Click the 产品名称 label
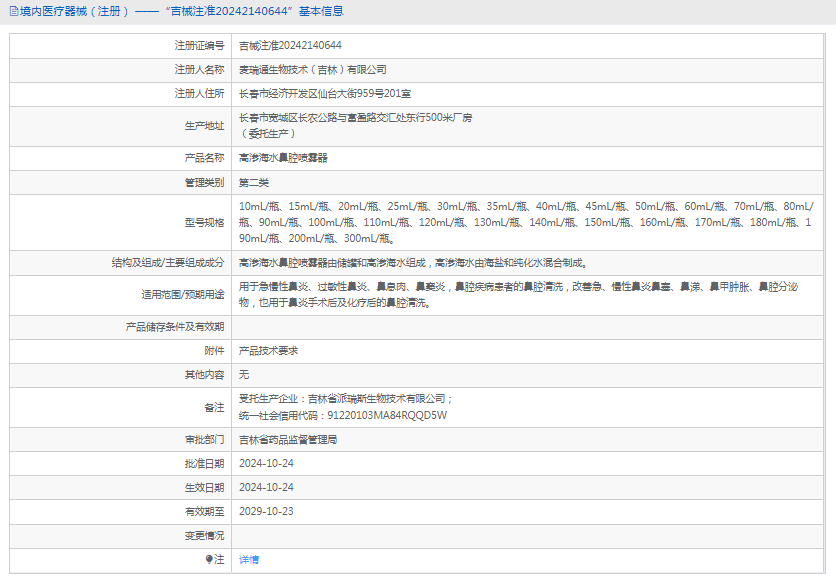The height and width of the screenshot is (579, 836). coord(204,158)
